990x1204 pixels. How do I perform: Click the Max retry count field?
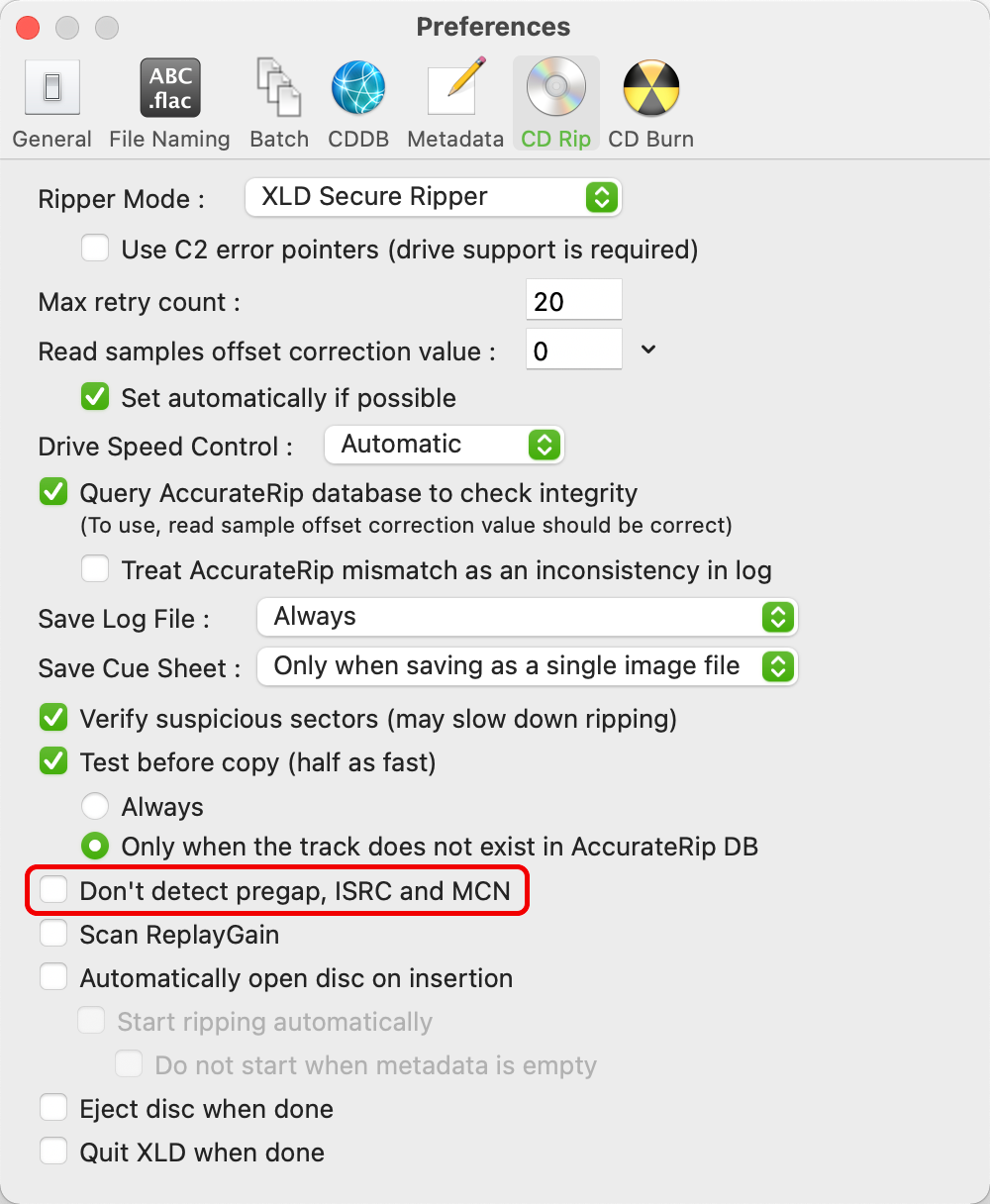tap(574, 300)
